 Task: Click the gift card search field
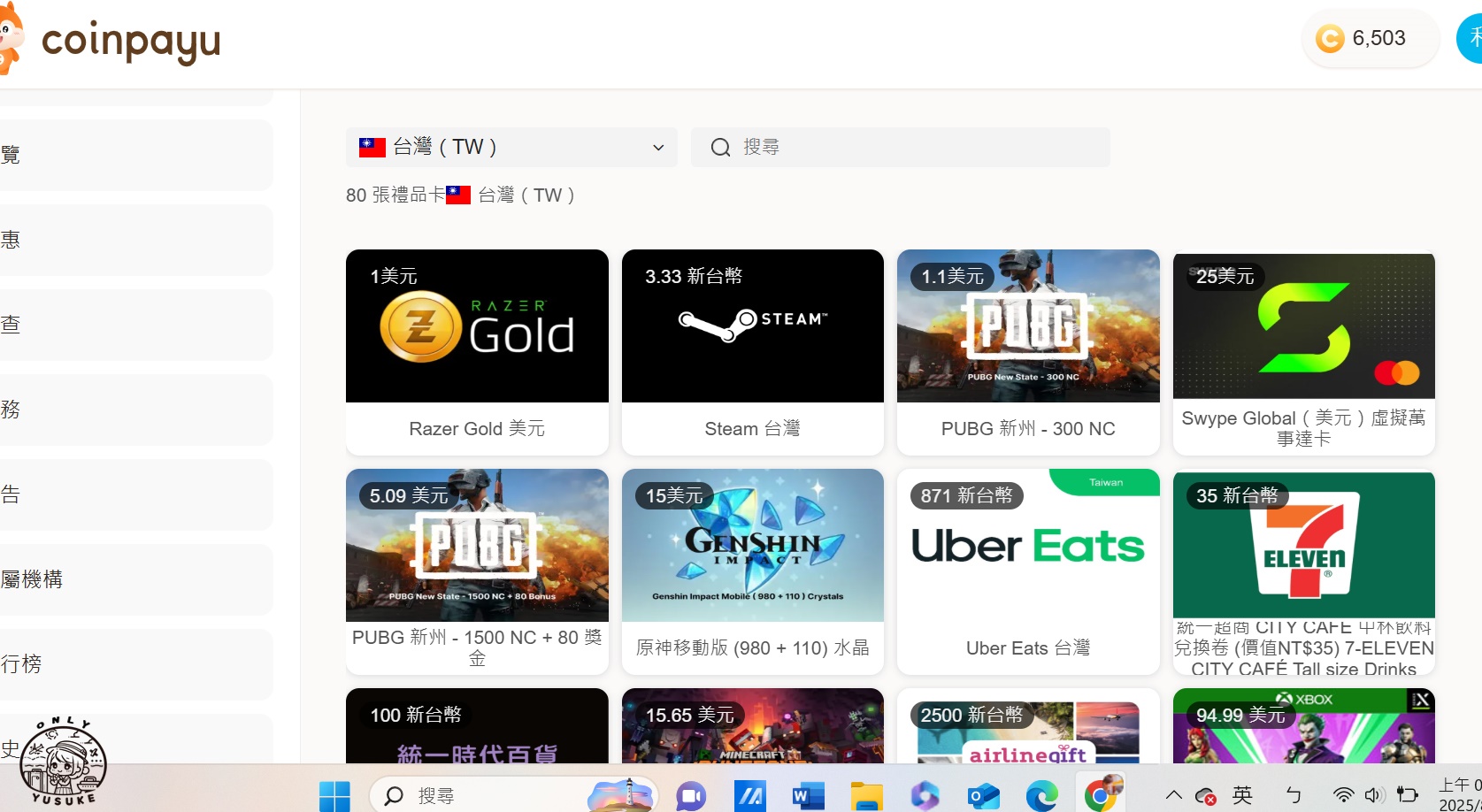tap(900, 147)
